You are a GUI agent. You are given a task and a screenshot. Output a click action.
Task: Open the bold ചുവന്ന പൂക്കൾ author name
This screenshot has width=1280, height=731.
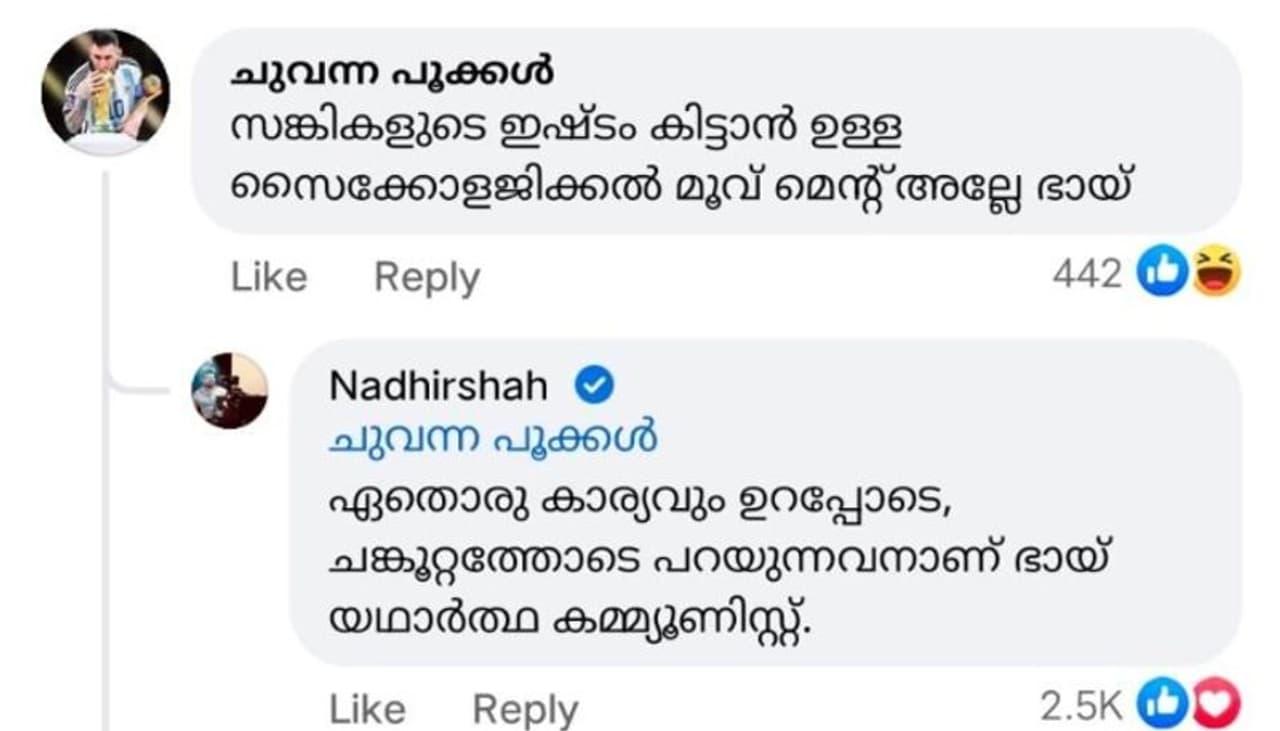[393, 73]
